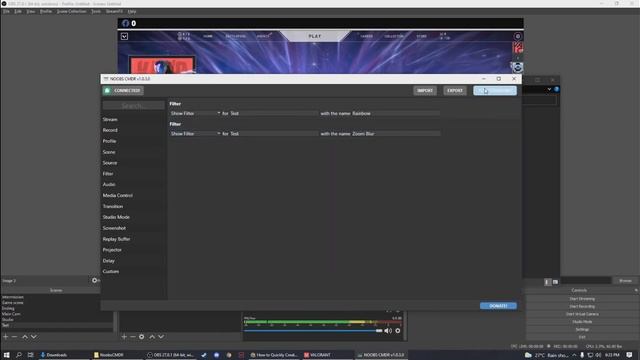
Task: Click move scene up arrow in OBS
Action: point(25,337)
